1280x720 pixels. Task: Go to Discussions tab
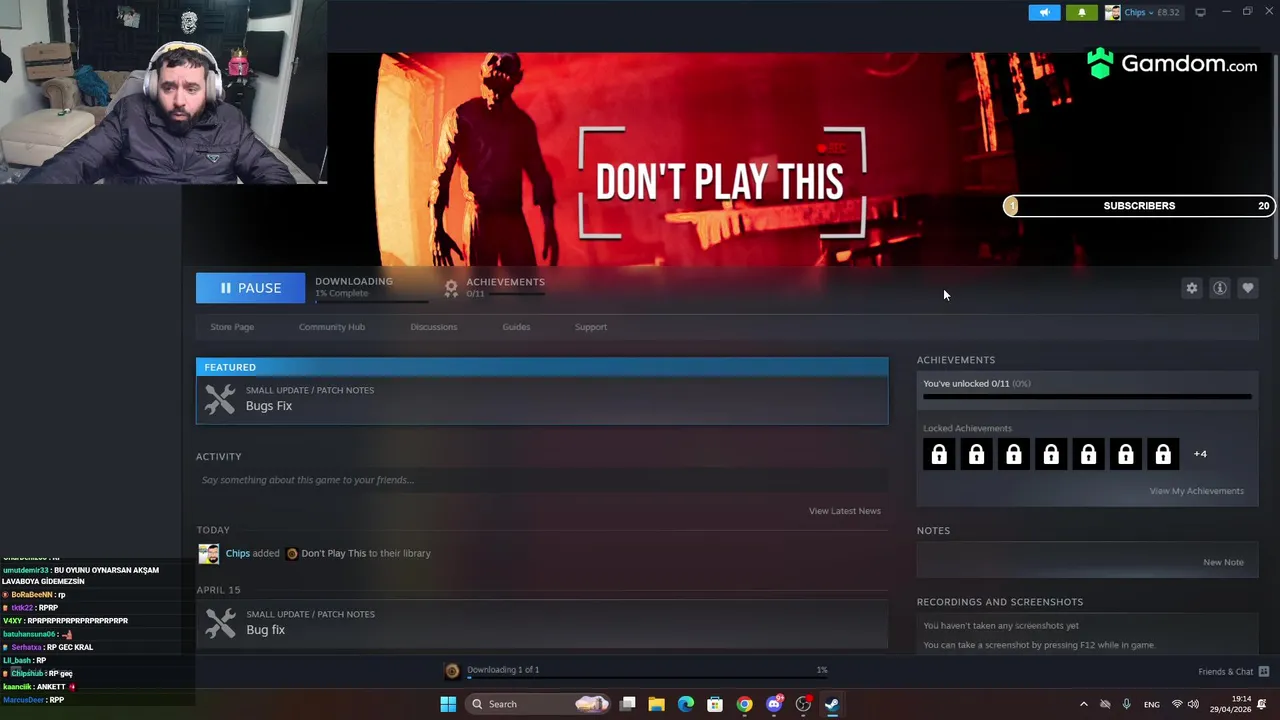(433, 327)
